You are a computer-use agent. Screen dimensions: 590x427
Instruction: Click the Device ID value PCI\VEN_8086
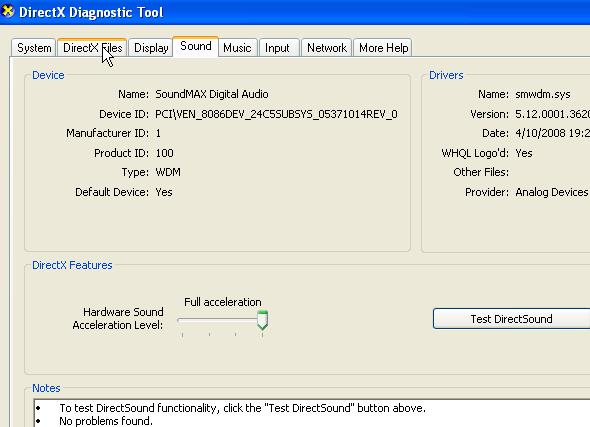pyautogui.click(x=276, y=114)
